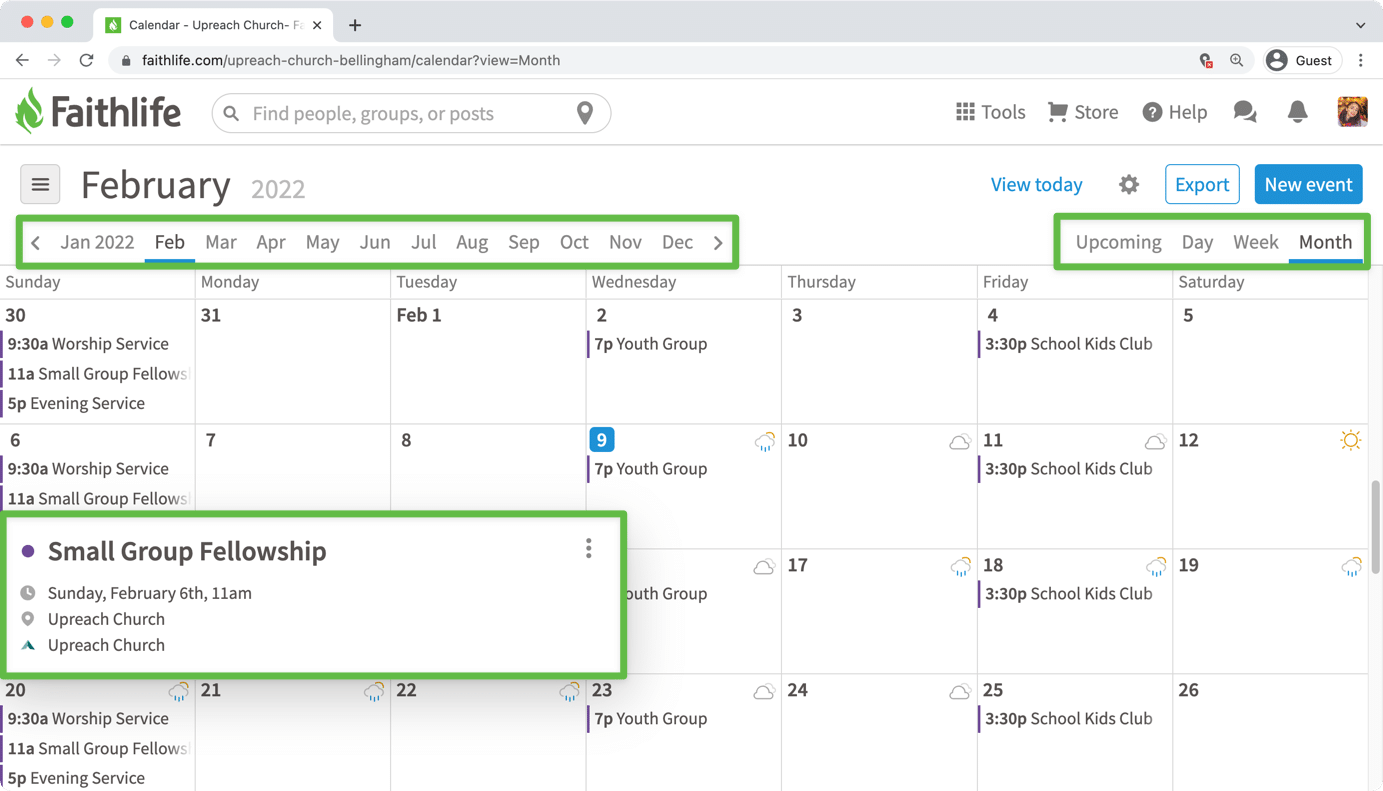Viewport: 1383px width, 791px height.
Task: Switch to the Jan 2022 month
Action: coord(97,242)
